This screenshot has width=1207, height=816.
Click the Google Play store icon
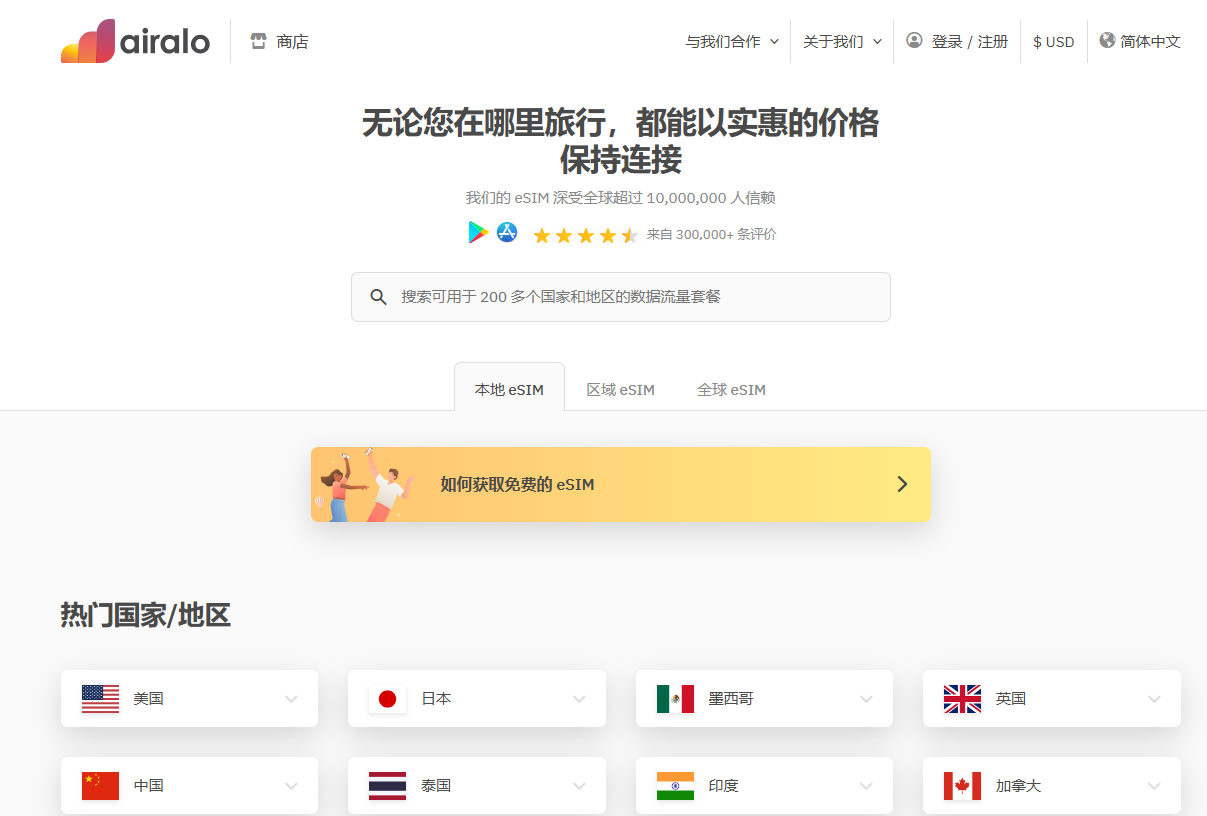click(478, 233)
